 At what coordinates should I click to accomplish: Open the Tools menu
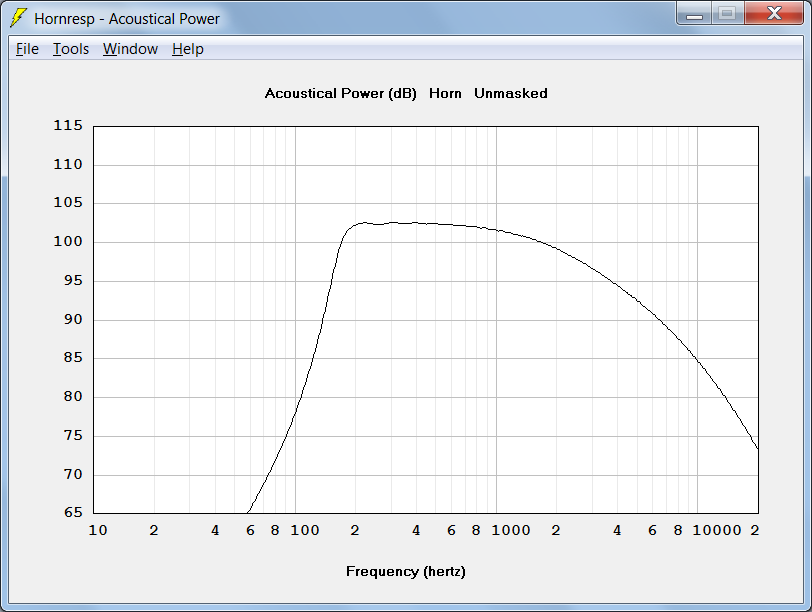71,49
